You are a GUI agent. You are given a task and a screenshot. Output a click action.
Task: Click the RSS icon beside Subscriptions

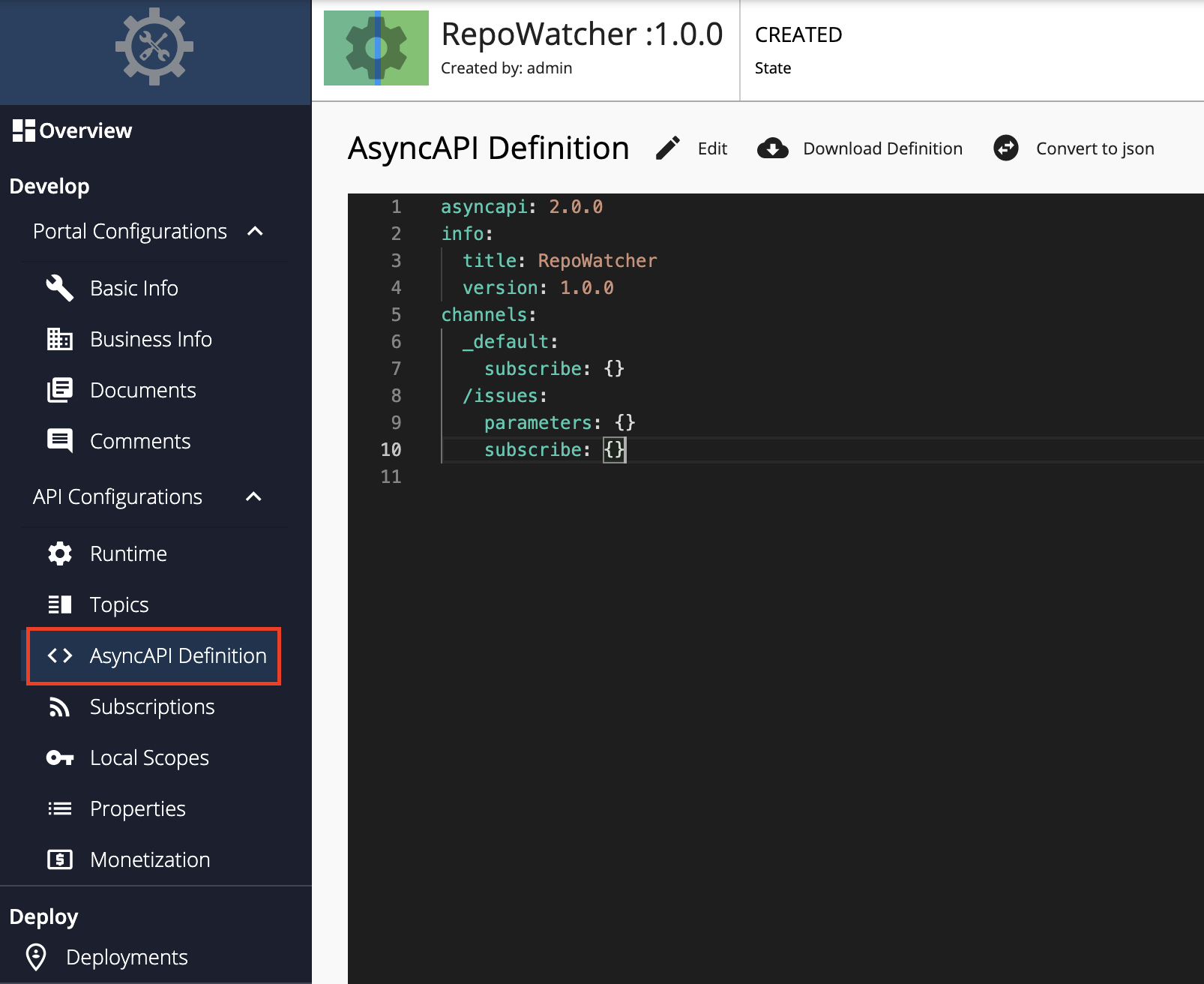pyautogui.click(x=60, y=706)
